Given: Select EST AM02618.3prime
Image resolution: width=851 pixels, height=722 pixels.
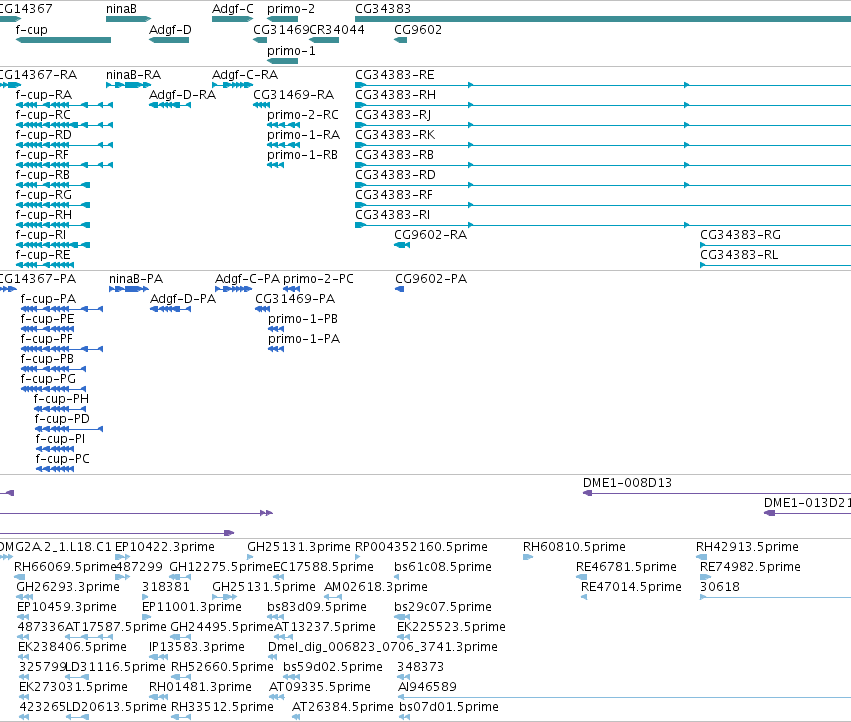Looking at the screenshot, I should pyautogui.click(x=333, y=597).
